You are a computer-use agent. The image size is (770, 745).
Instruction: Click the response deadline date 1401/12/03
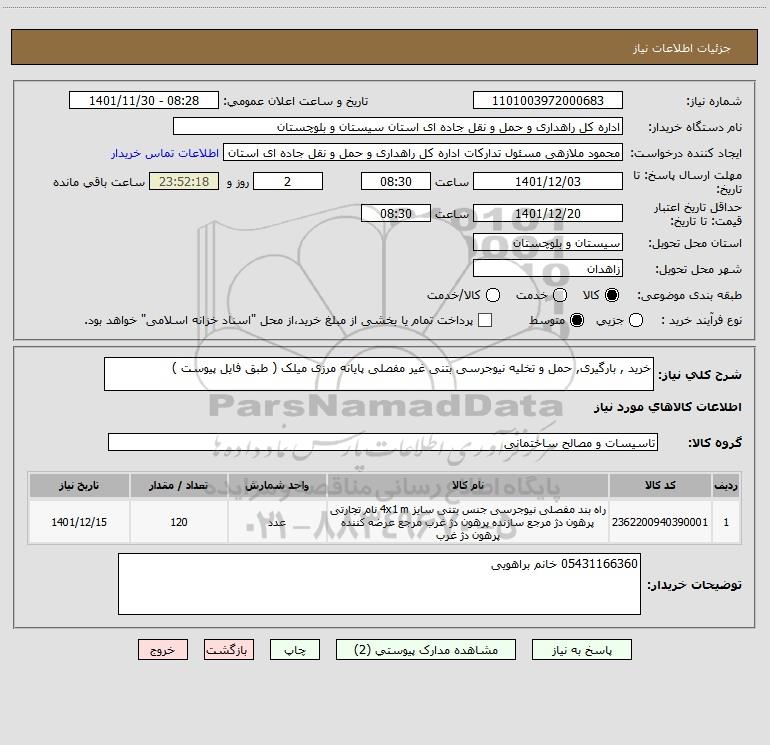(x=548, y=181)
